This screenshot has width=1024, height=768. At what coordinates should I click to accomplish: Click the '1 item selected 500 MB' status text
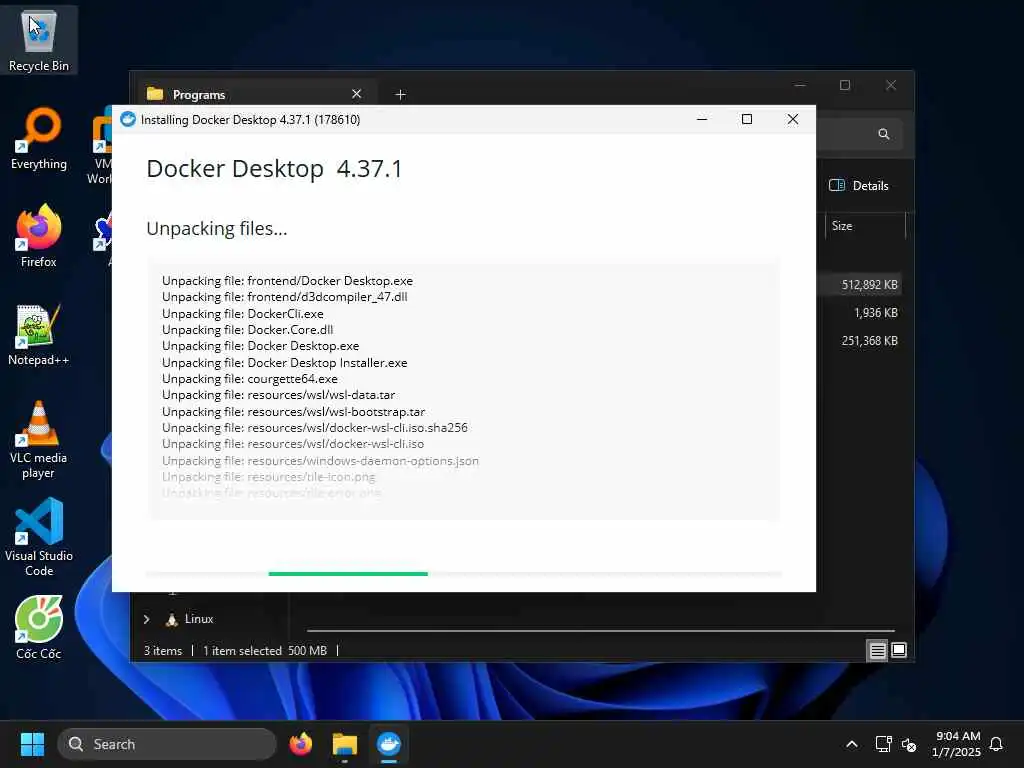tap(264, 650)
